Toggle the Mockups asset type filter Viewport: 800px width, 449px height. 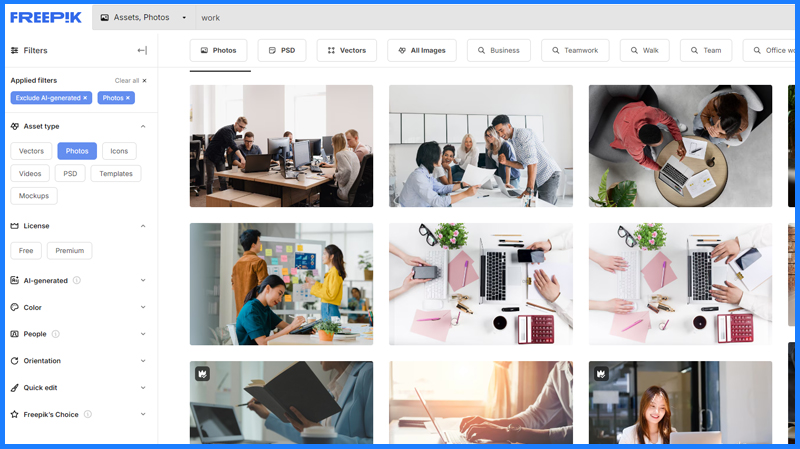pos(34,196)
